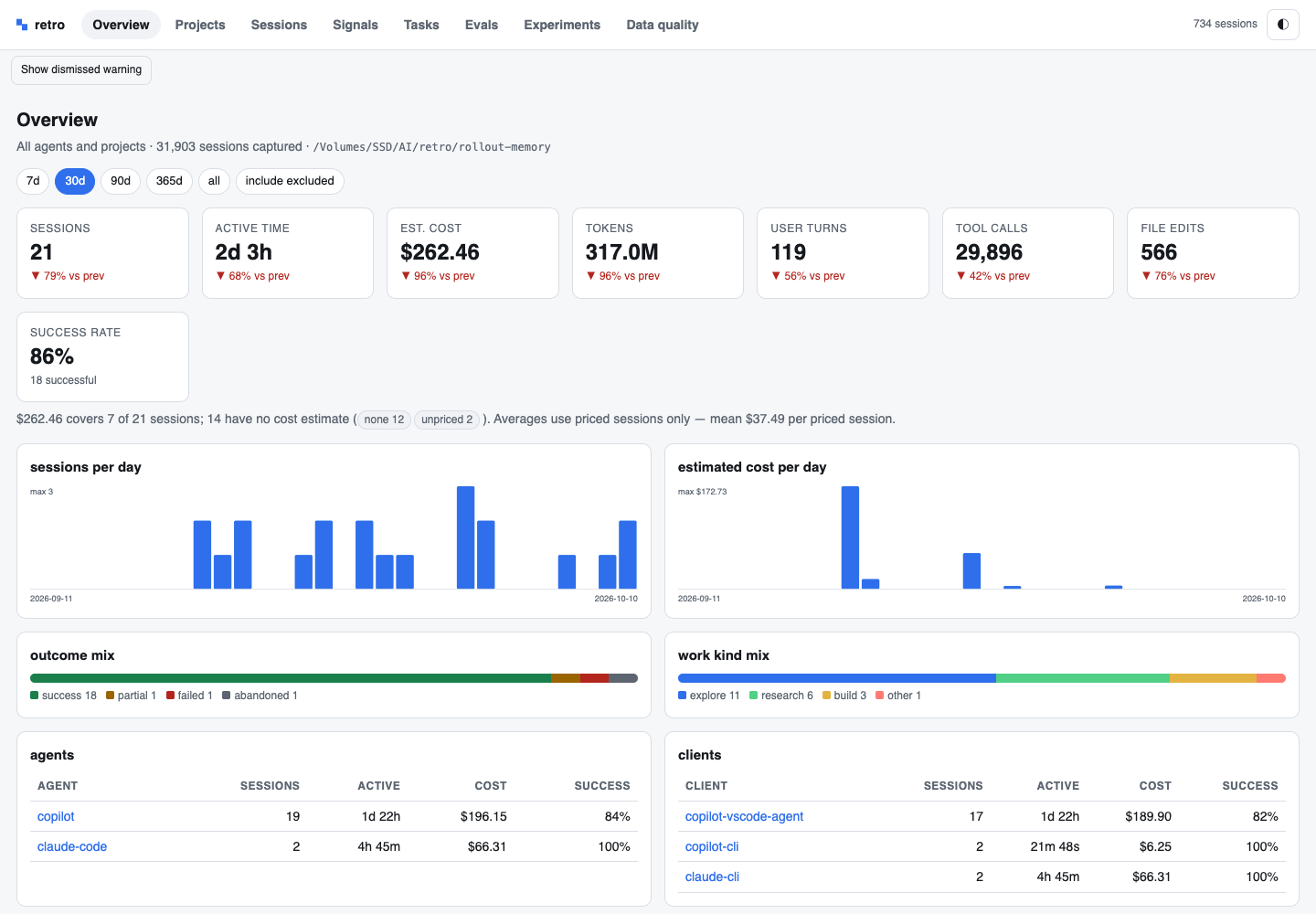Select the Data quality tab
Image resolution: width=1316 pixels, height=914 pixels.
click(x=663, y=25)
